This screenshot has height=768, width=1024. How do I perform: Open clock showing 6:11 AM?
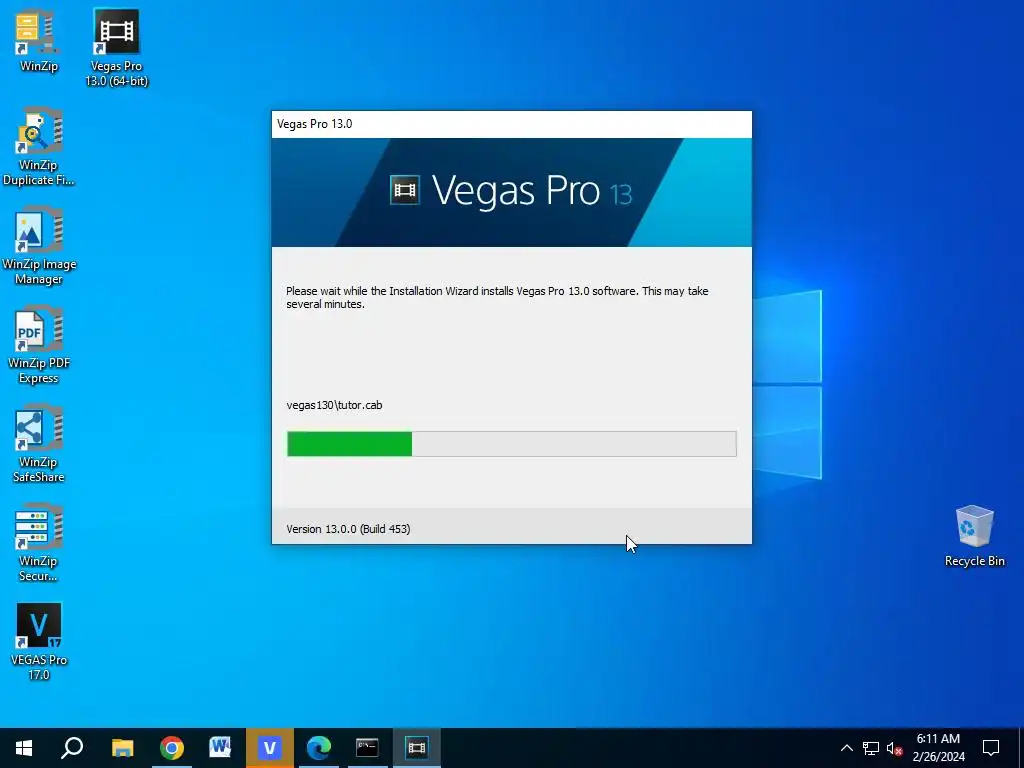pos(938,748)
